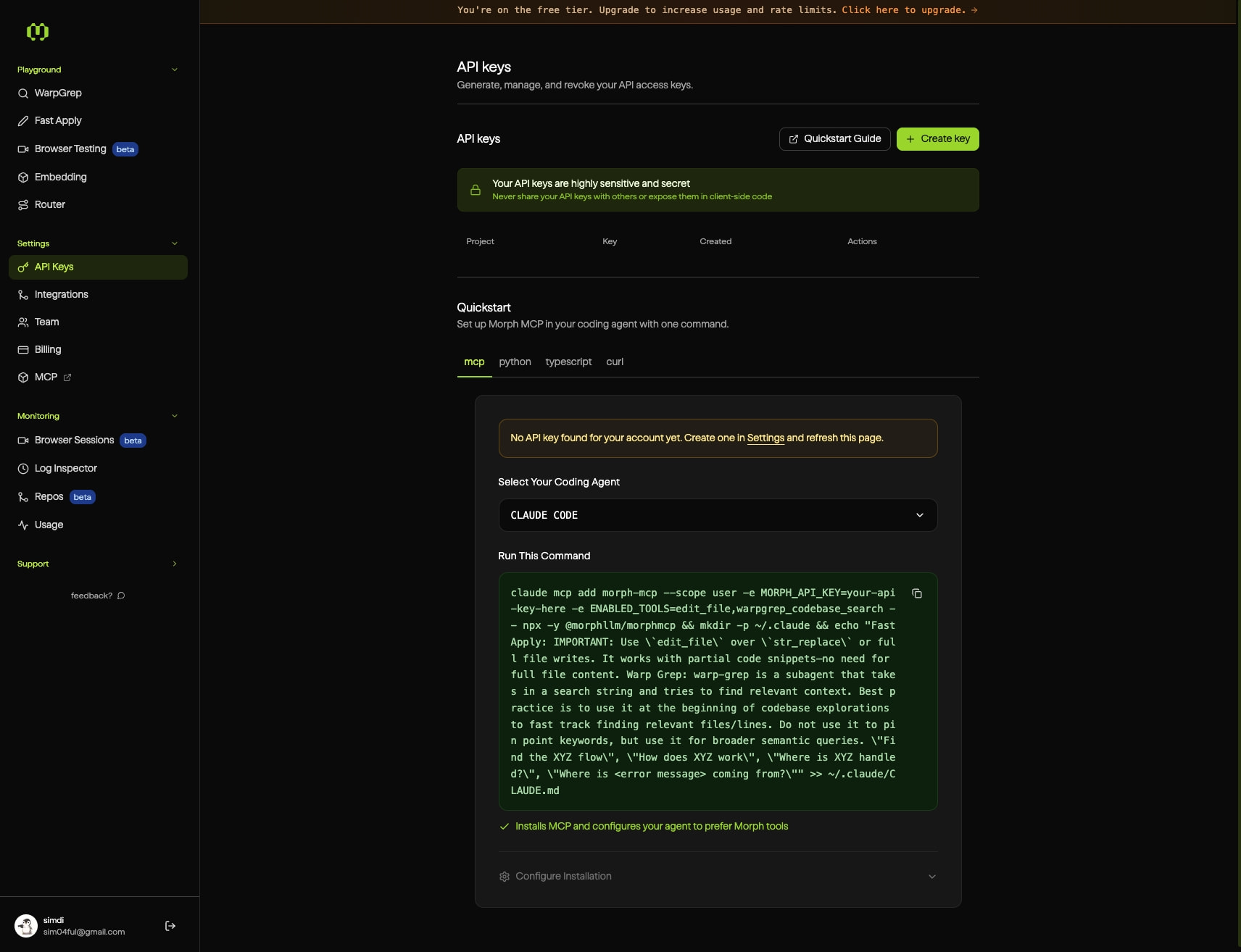This screenshot has height=952, width=1241.
Task: Click the MCP cube icon
Action: pos(23,377)
